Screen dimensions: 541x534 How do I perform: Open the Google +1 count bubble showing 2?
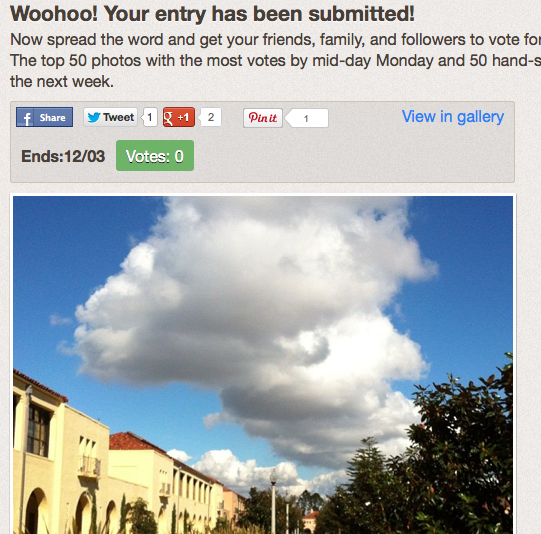click(210, 117)
